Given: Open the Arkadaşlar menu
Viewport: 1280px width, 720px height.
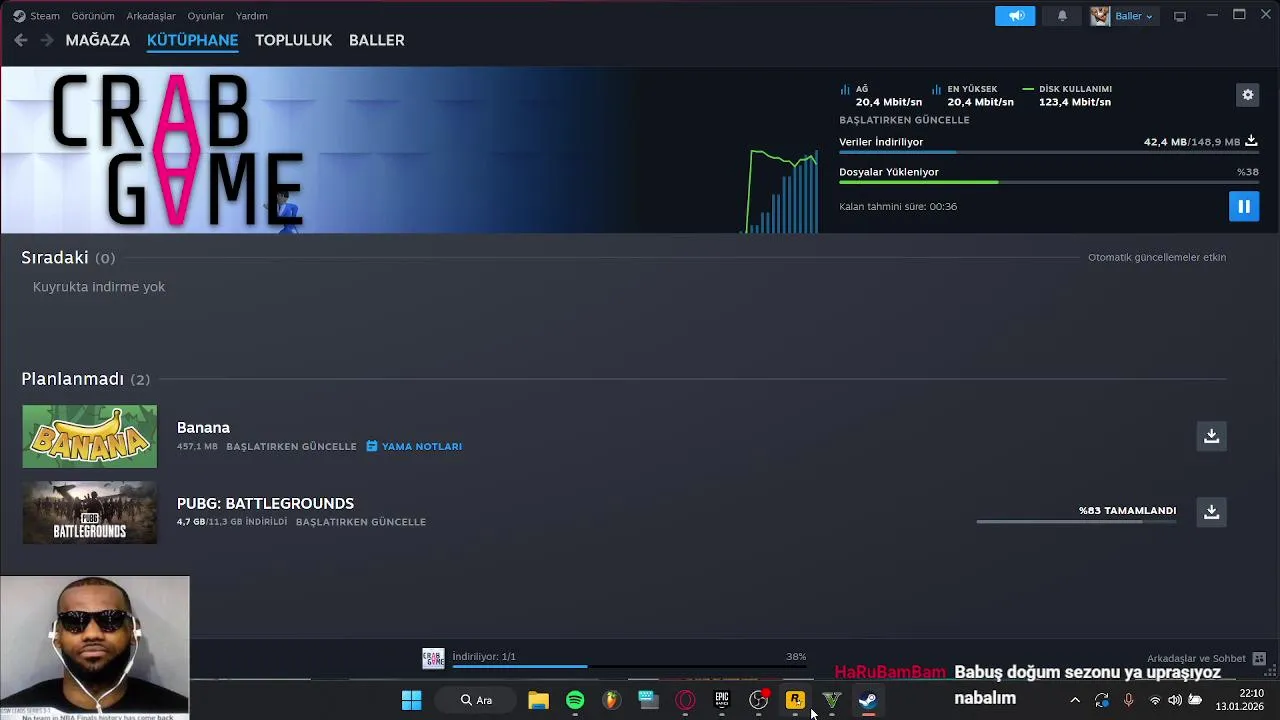Looking at the screenshot, I should [151, 16].
